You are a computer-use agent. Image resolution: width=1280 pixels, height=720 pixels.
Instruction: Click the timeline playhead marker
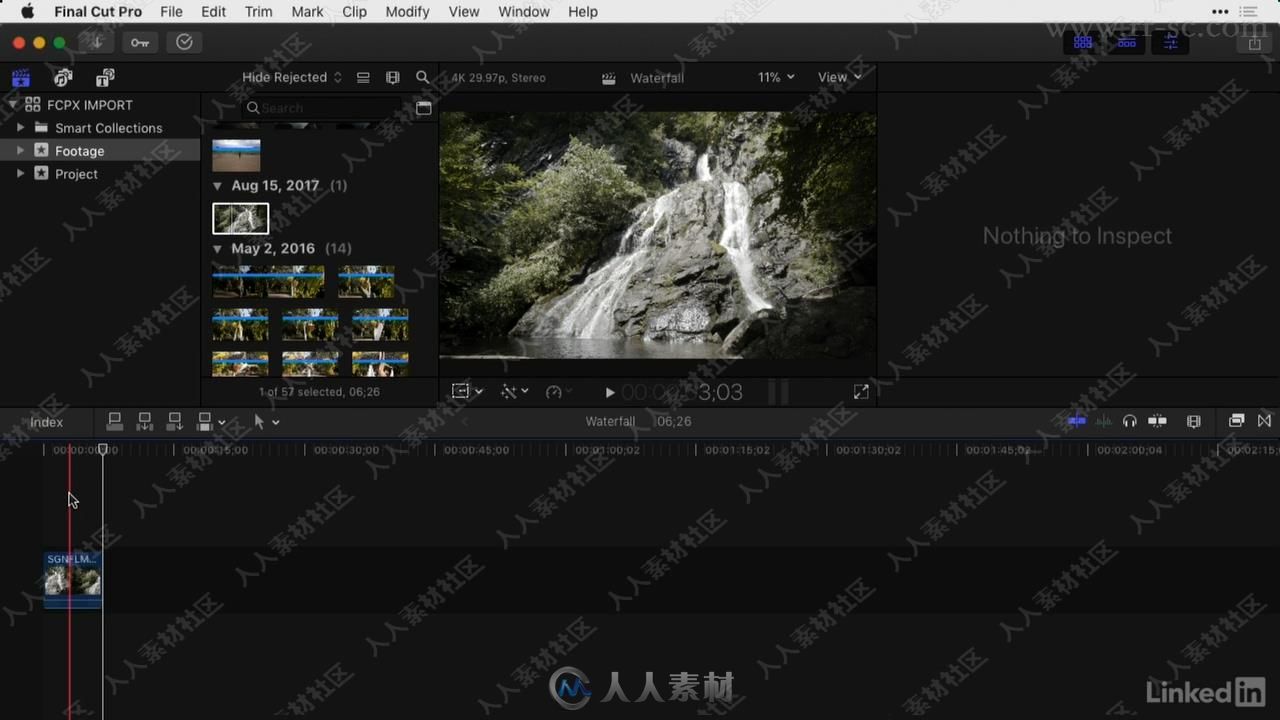point(102,450)
